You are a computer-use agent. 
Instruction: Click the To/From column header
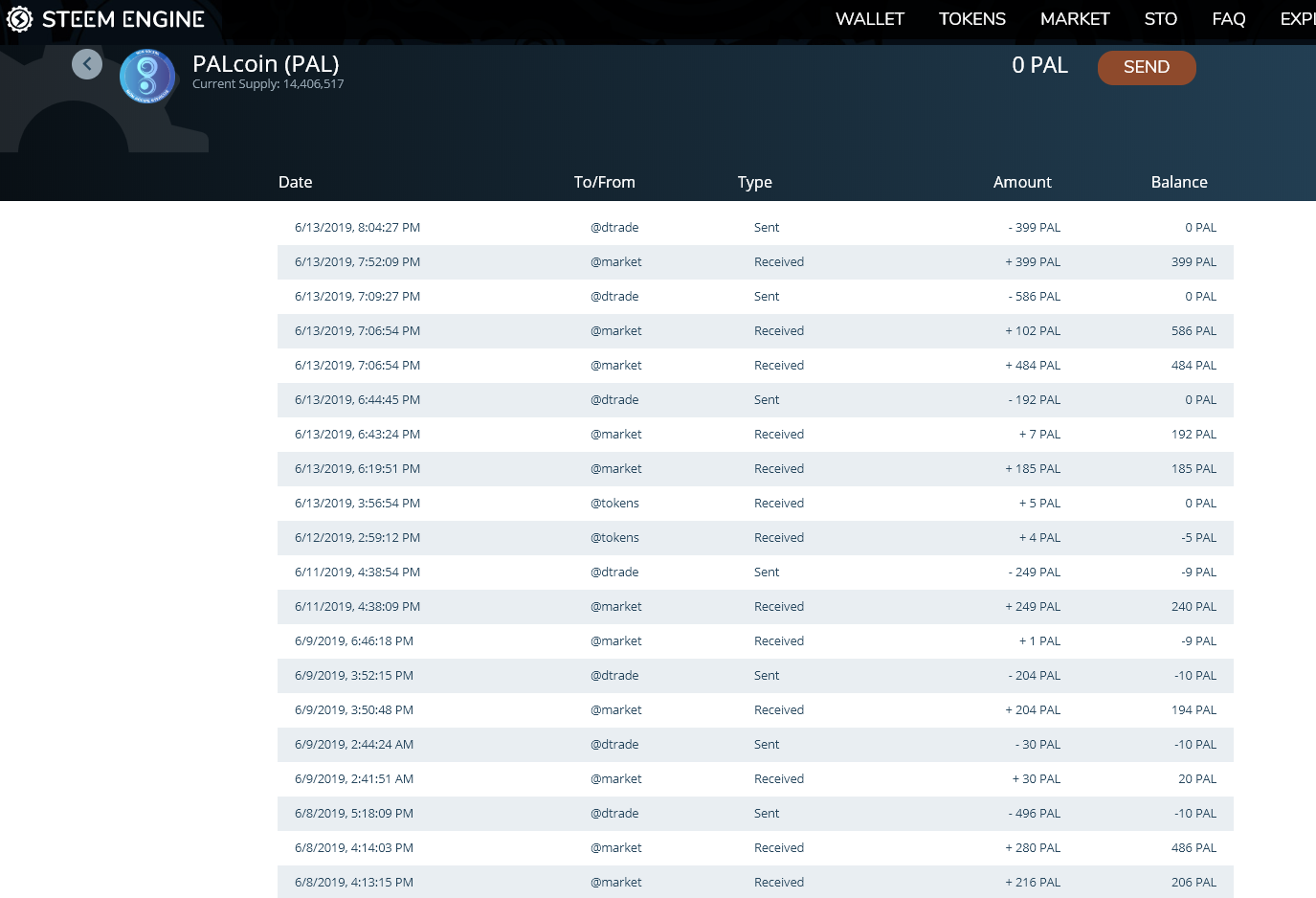pyautogui.click(x=605, y=182)
